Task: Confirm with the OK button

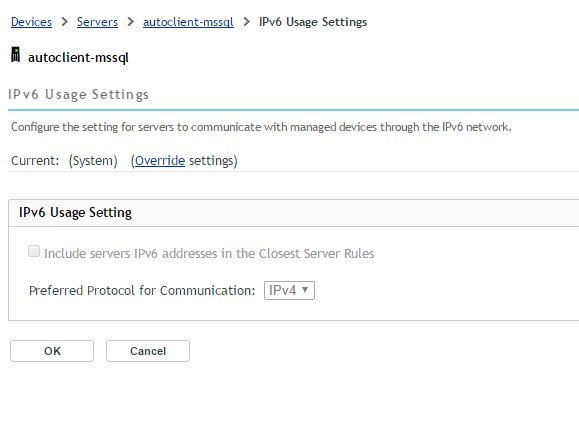Action: pyautogui.click(x=52, y=351)
